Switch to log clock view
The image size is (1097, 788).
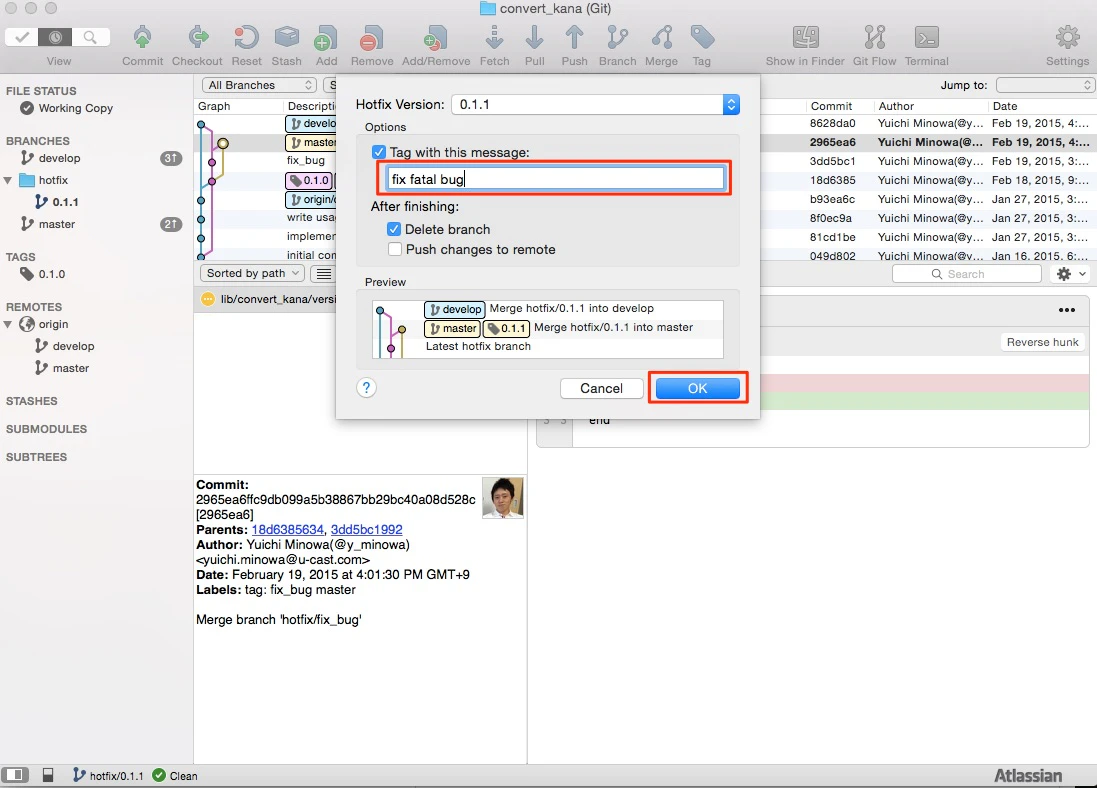pyautogui.click(x=55, y=37)
